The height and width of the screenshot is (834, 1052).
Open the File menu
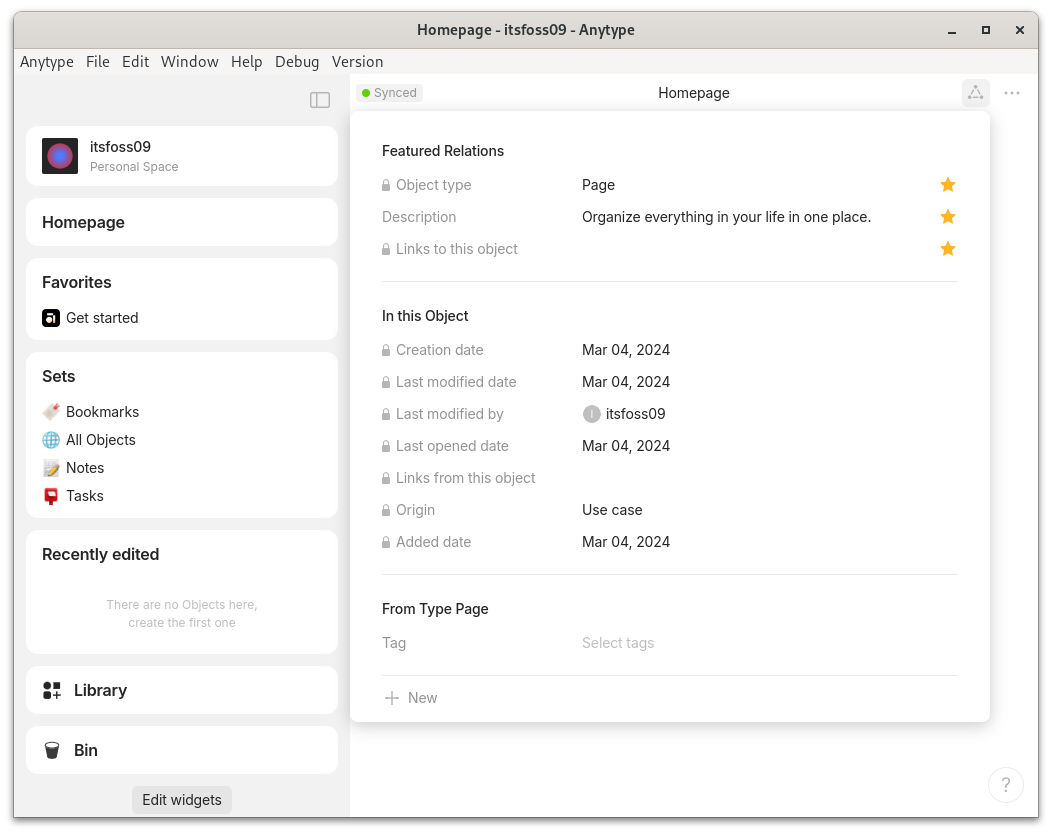97,61
